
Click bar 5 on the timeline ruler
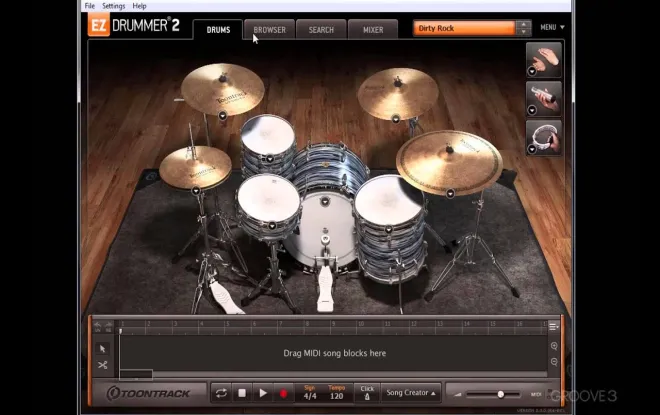pos(228,324)
